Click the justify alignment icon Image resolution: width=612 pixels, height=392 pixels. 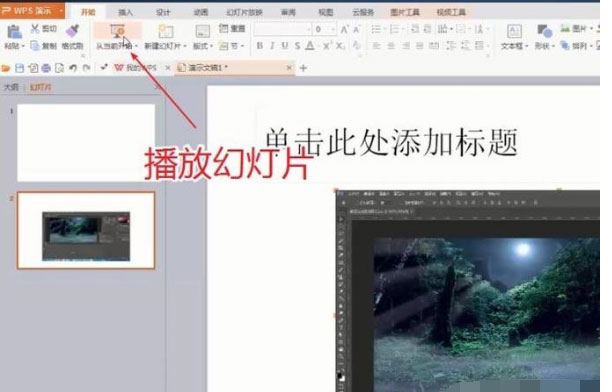point(420,46)
